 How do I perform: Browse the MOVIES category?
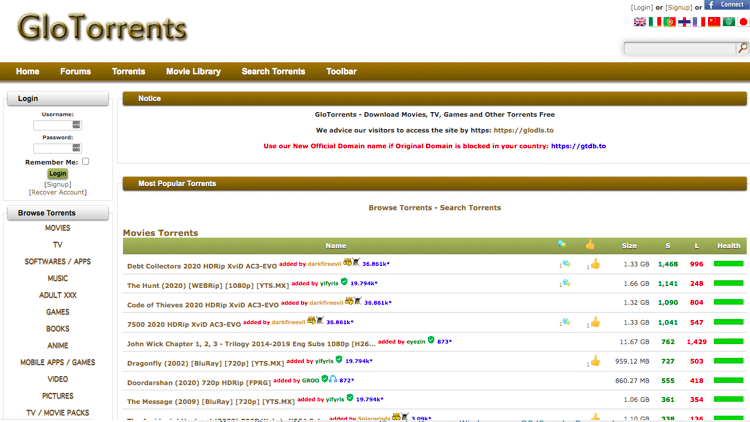pyautogui.click(x=57, y=228)
